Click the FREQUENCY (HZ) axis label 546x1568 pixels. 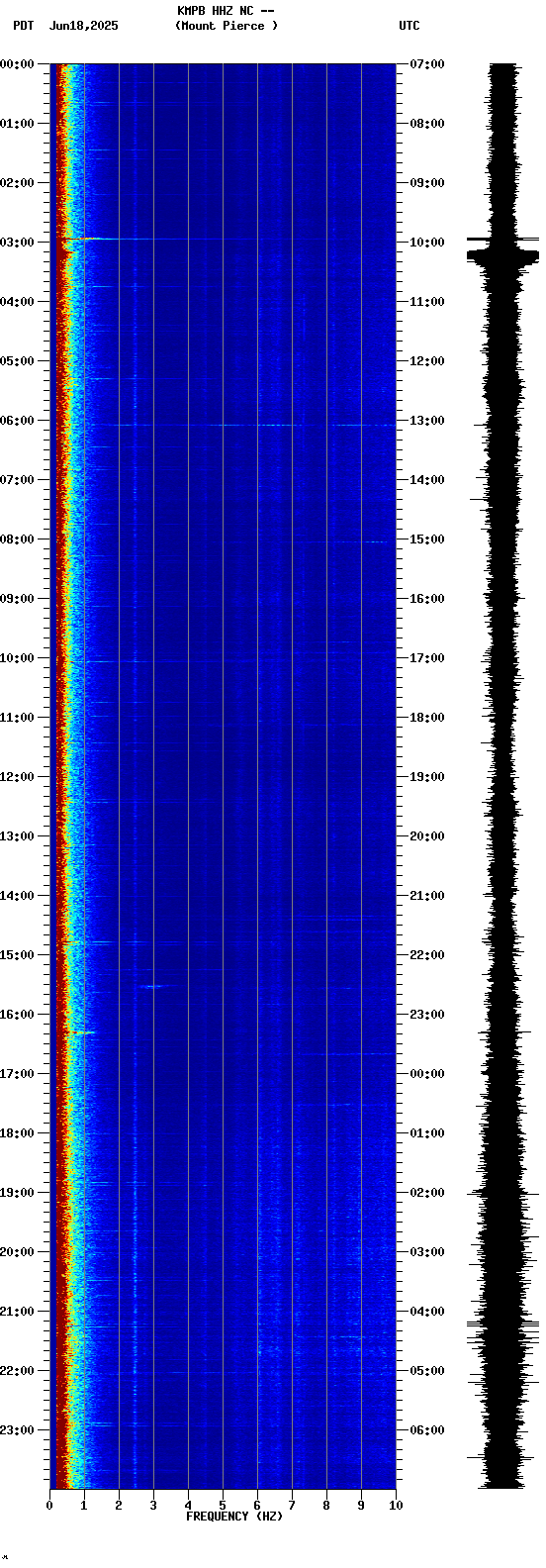coord(234,1517)
